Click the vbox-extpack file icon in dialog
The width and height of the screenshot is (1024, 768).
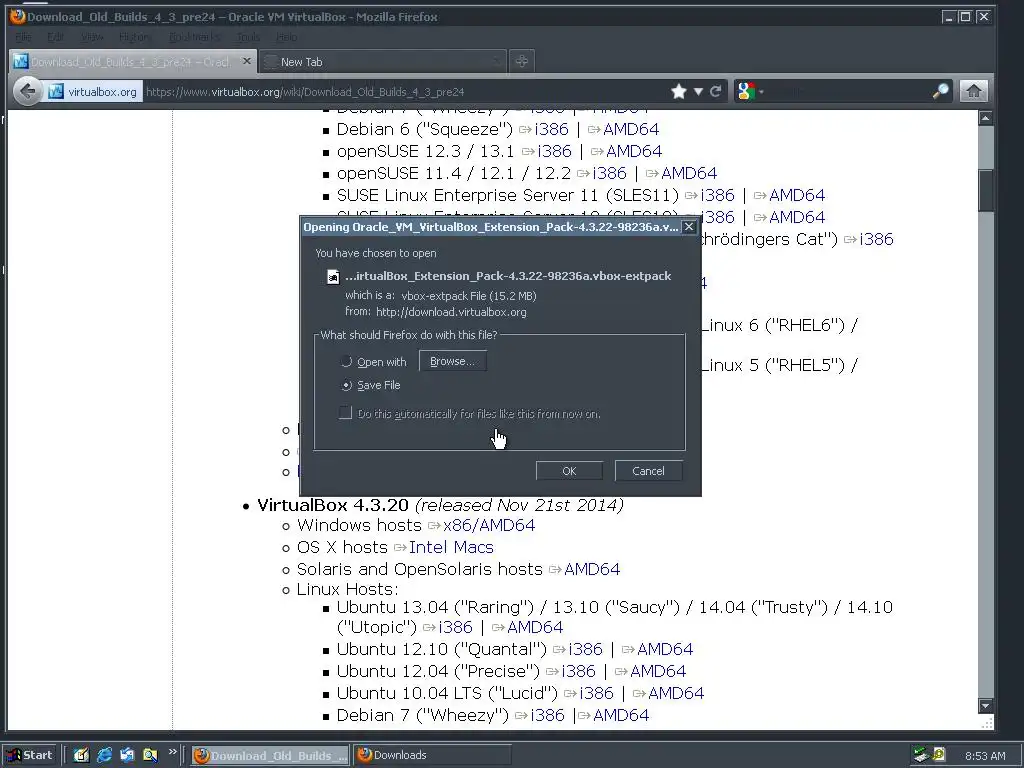[x=333, y=276]
